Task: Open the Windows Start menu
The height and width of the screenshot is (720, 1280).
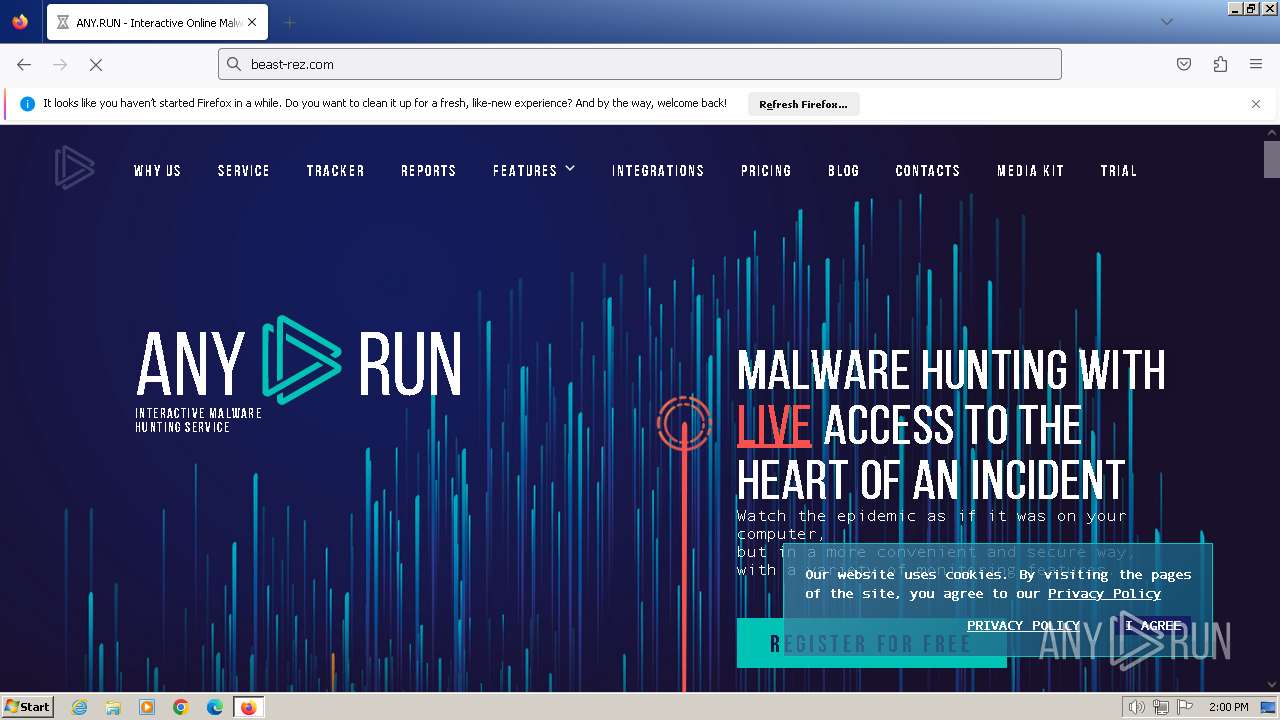Action: [27, 706]
